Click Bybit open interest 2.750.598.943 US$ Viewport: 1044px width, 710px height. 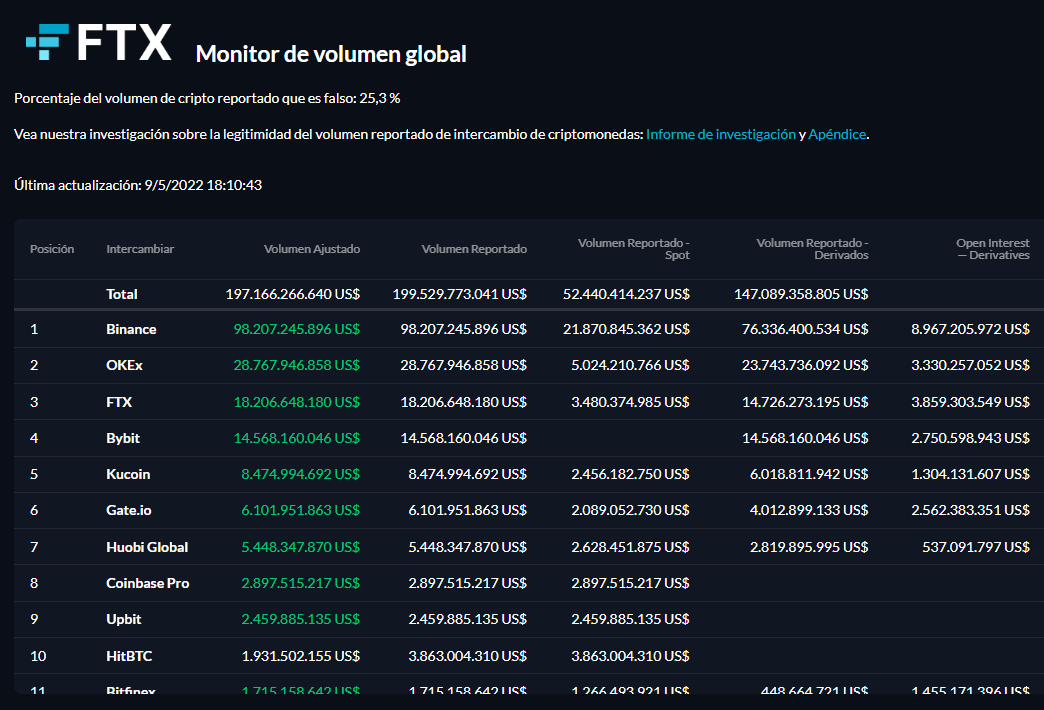pyautogui.click(x=970, y=438)
